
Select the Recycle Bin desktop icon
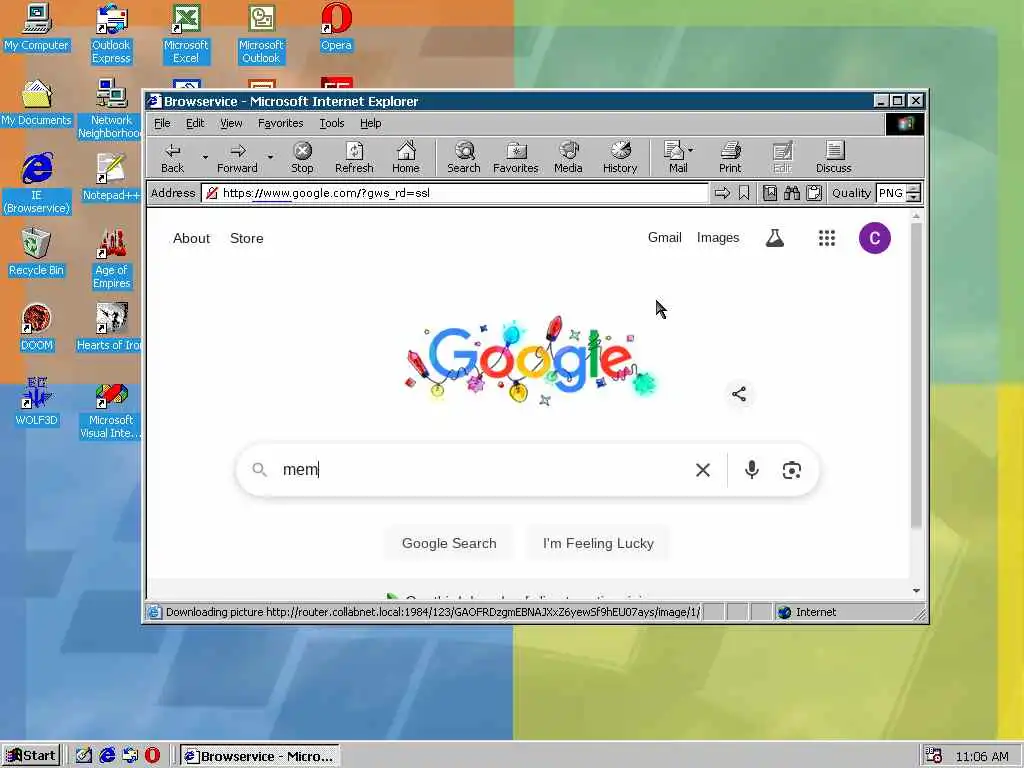click(x=36, y=252)
